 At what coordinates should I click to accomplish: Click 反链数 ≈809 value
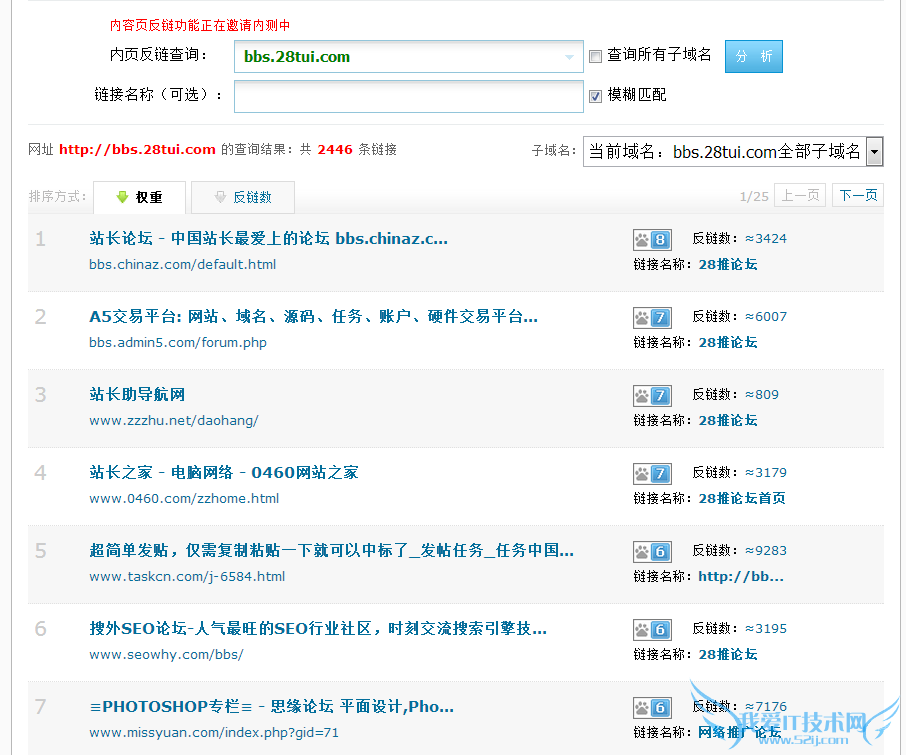pos(762,395)
